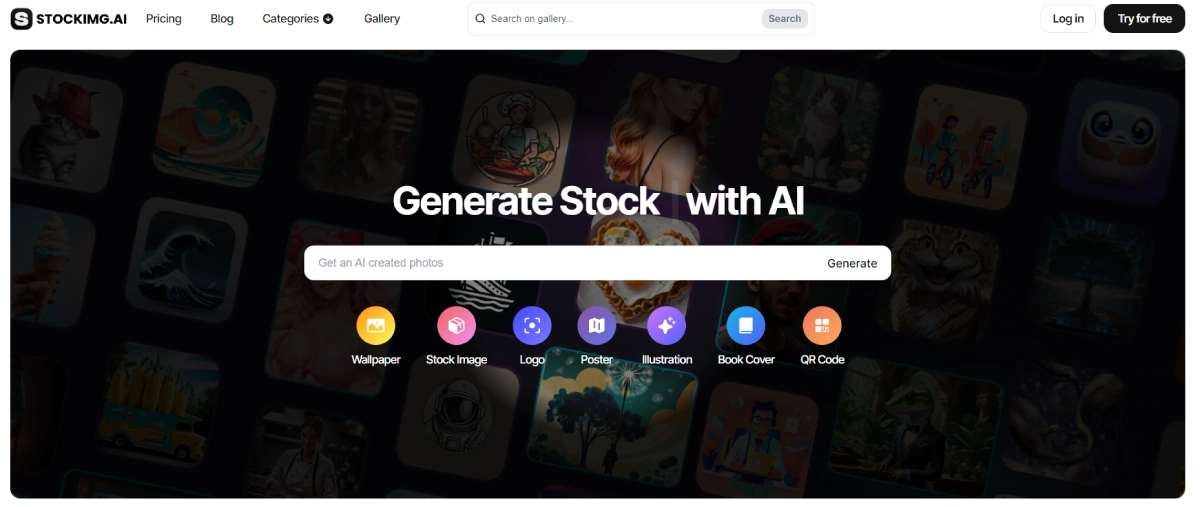Screen dimensions: 1200x507
Task: Visit the Gallery page
Action: coord(382,19)
